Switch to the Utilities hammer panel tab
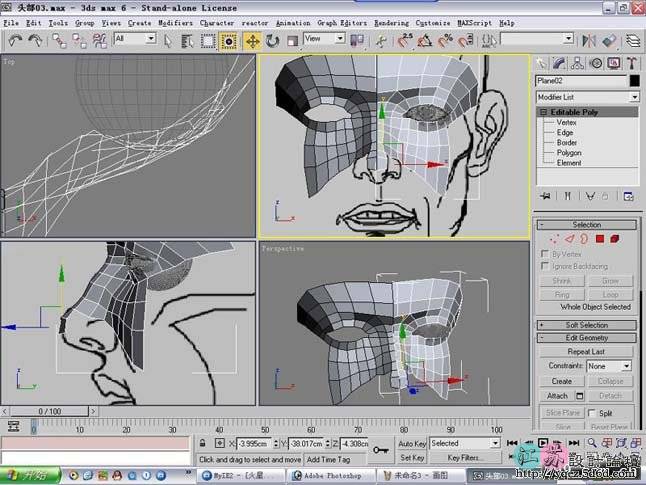 pos(632,63)
